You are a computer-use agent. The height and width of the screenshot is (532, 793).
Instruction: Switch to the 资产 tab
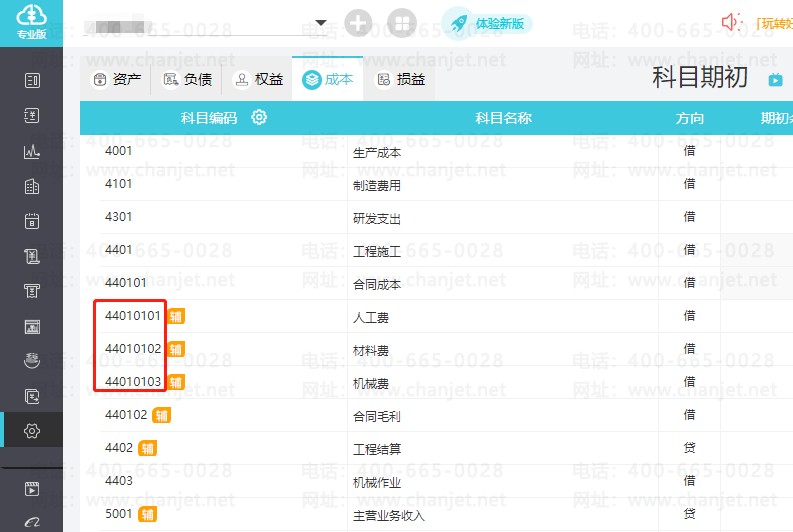click(x=116, y=79)
